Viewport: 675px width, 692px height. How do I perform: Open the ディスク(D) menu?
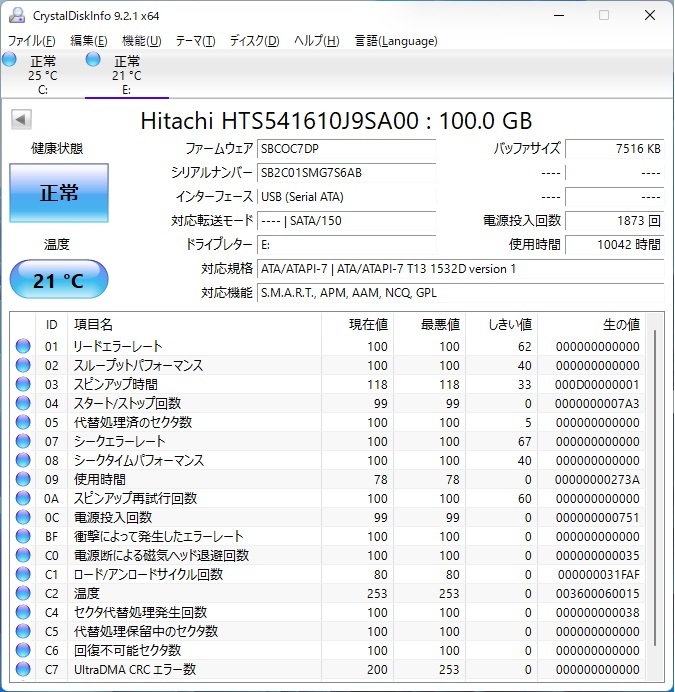coord(255,41)
